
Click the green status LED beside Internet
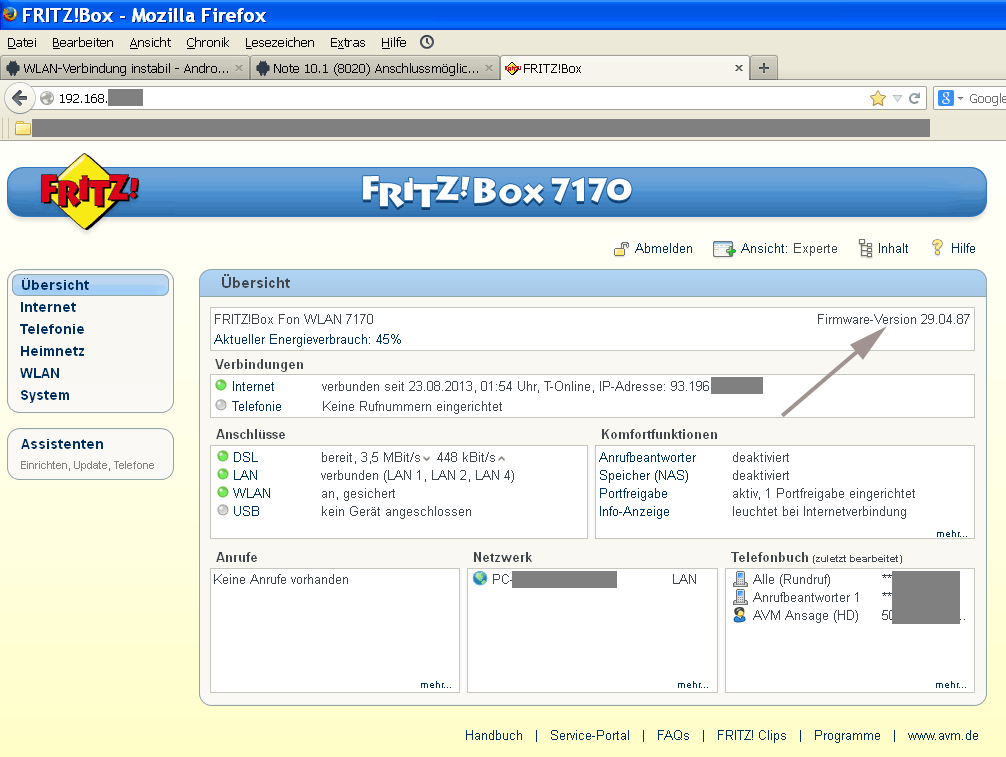tap(221, 386)
